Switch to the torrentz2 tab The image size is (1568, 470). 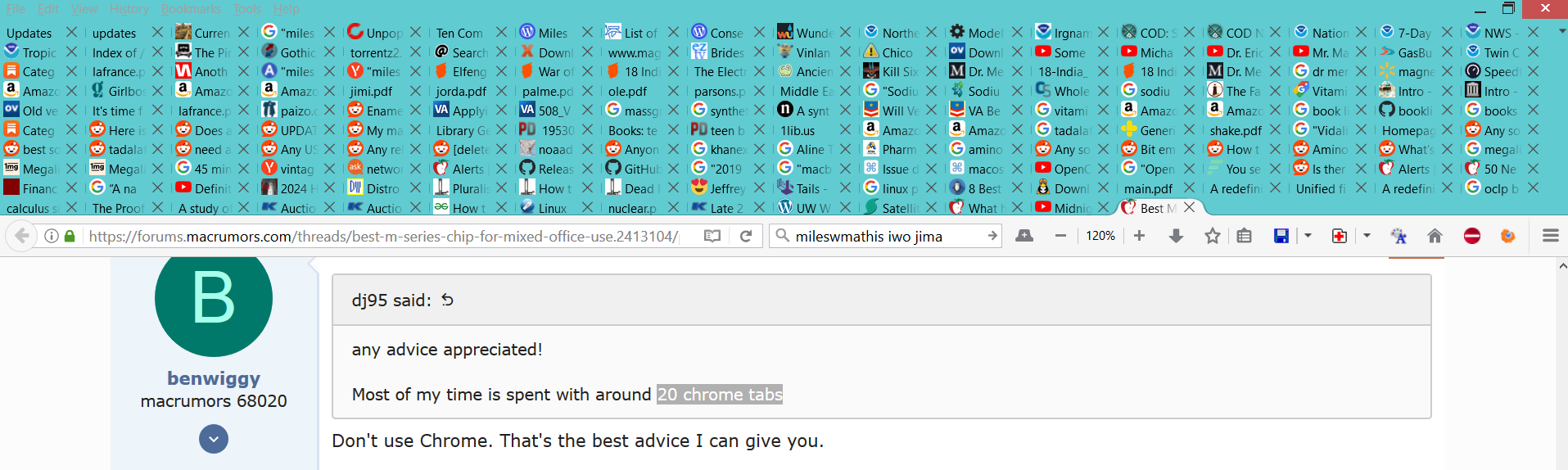pyautogui.click(x=375, y=52)
